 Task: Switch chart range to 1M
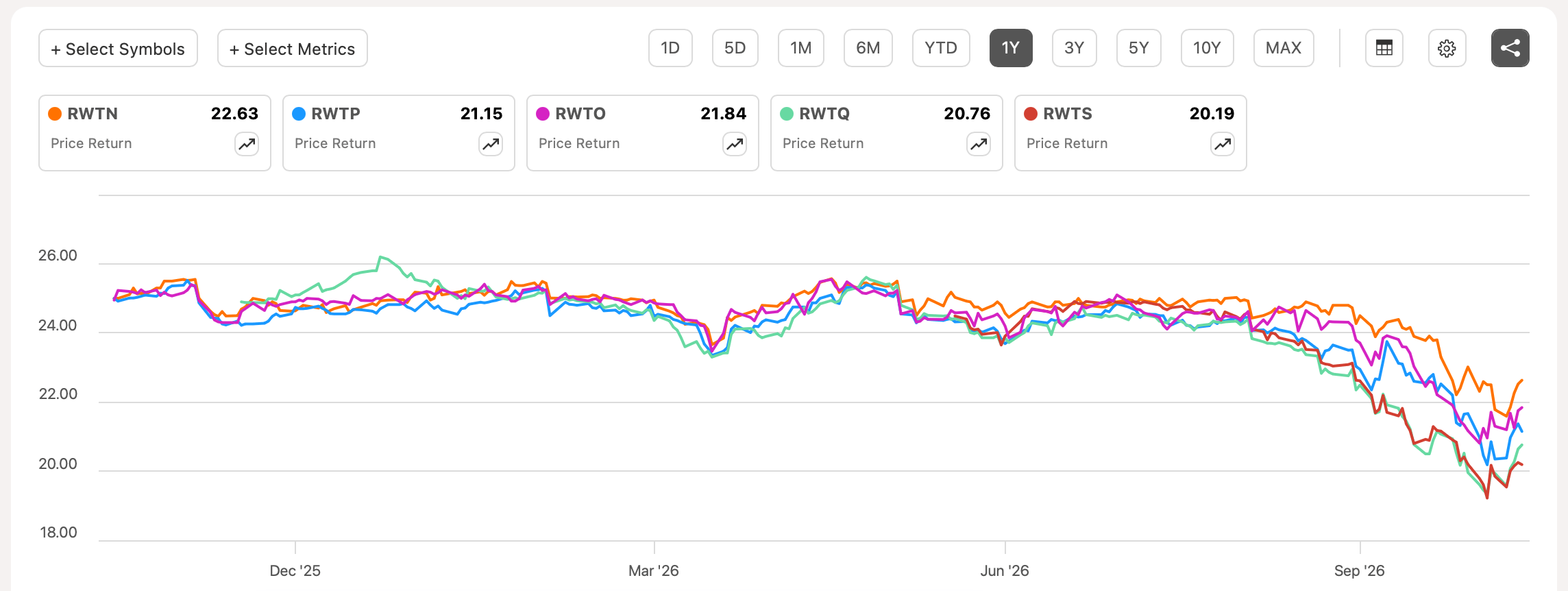(x=800, y=48)
